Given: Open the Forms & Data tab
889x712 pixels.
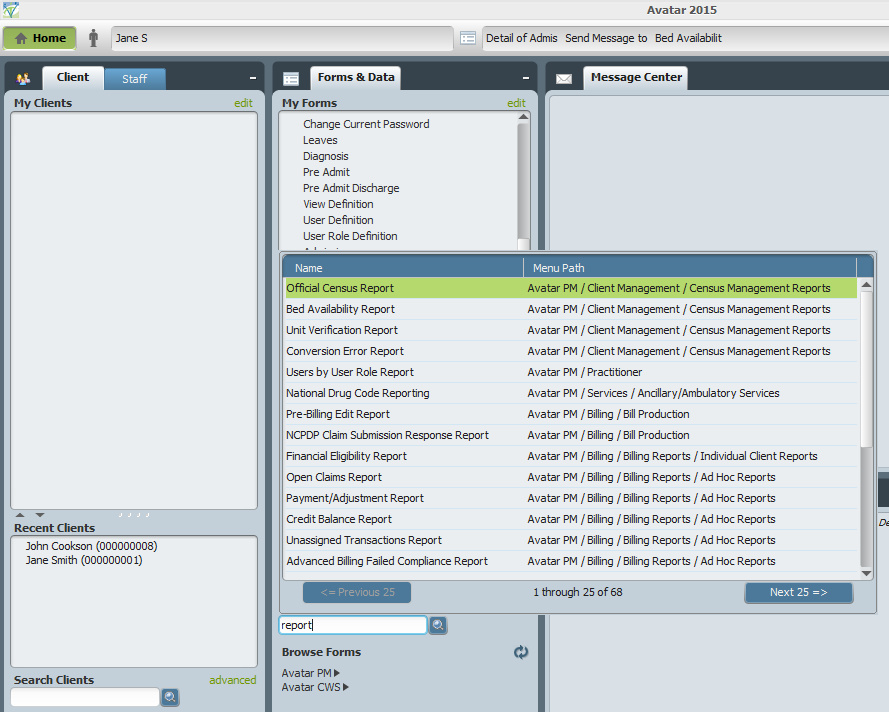Looking at the screenshot, I should [355, 77].
